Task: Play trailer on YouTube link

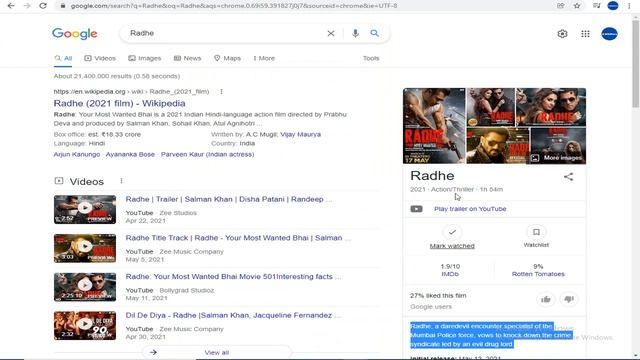Action: (470, 209)
